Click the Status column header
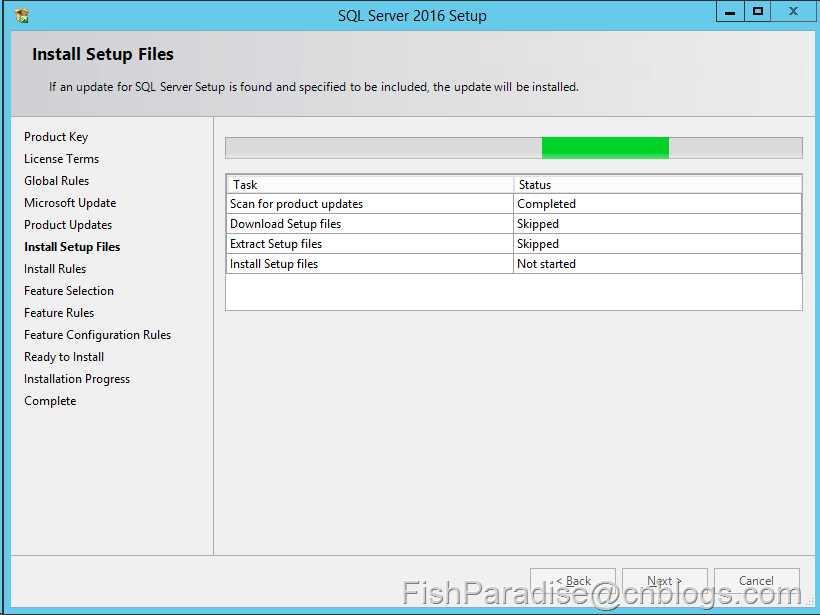Viewport: 820px width, 615px height. (x=657, y=185)
